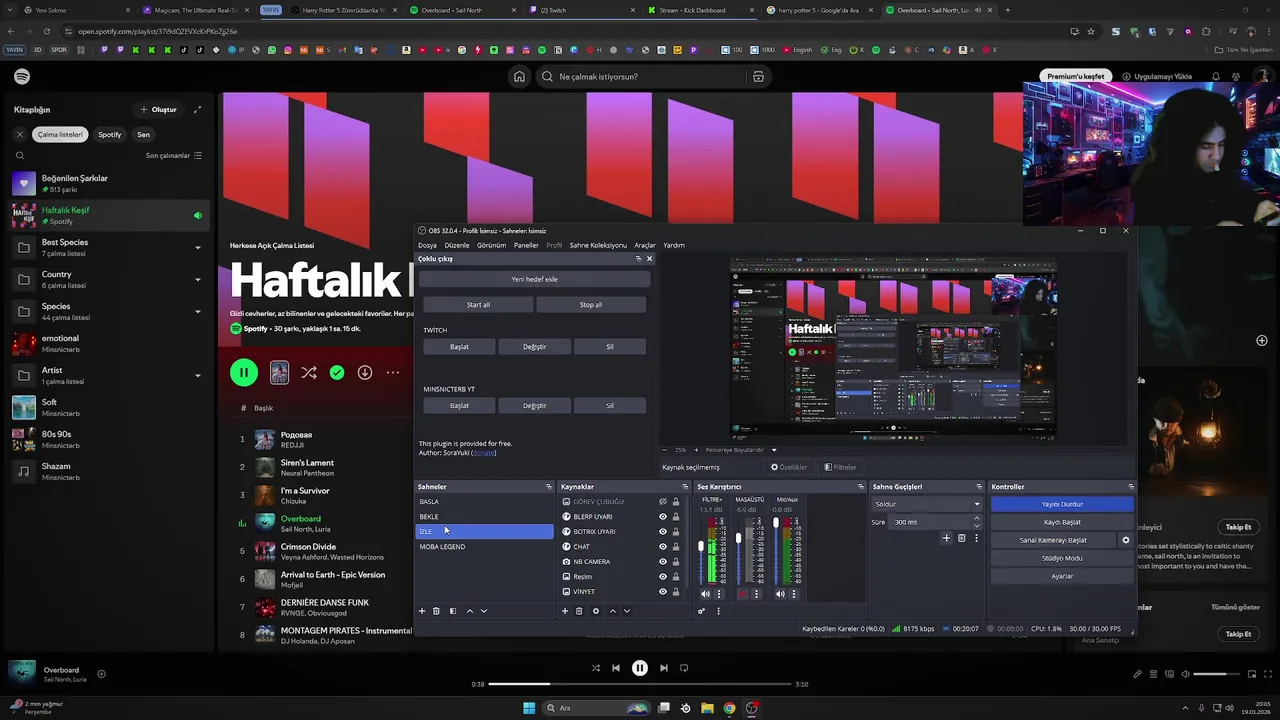The width and height of the screenshot is (1280, 720).
Task: Move scene up with the Sahneler up arrow
Action: pos(470,611)
